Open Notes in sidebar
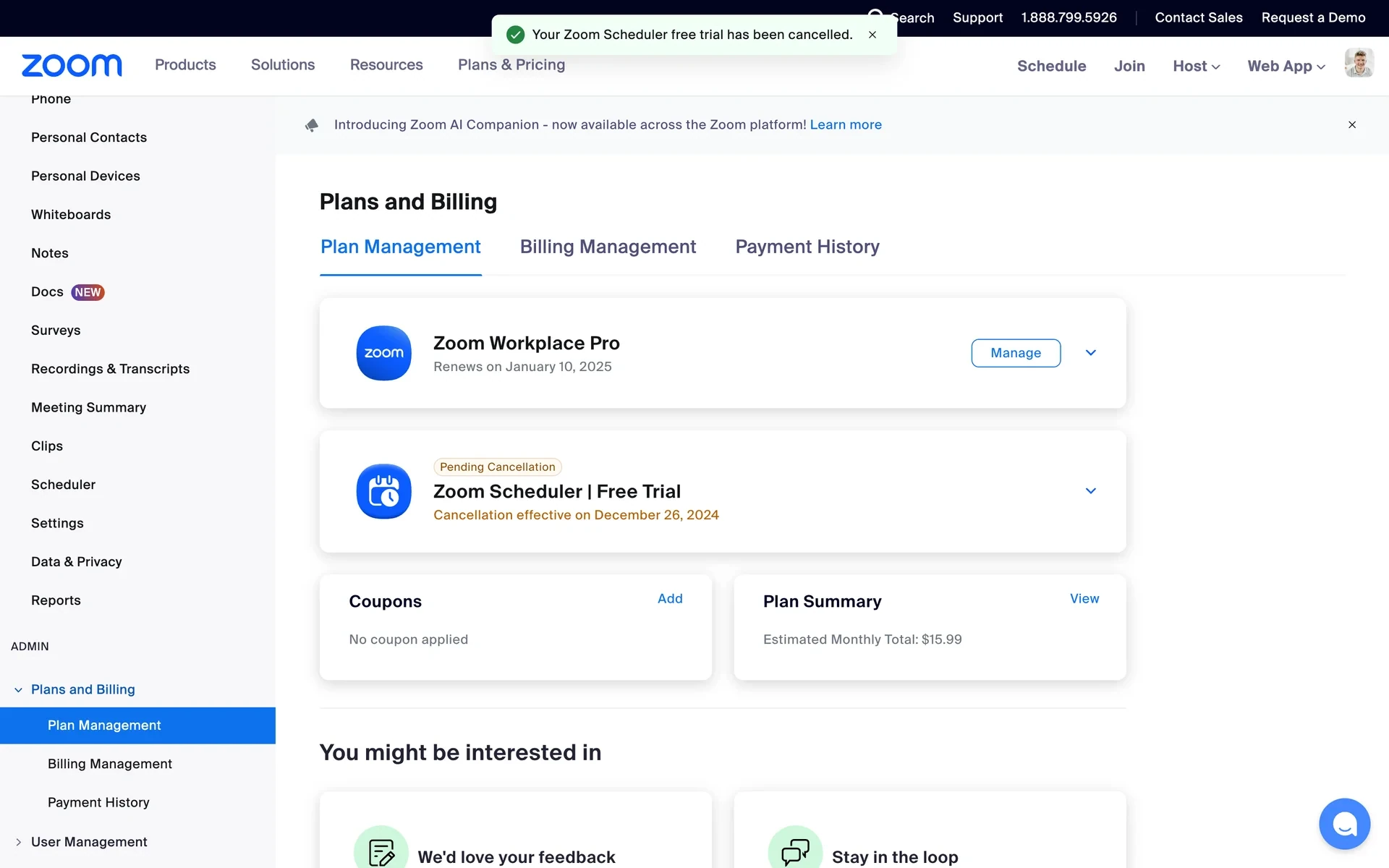The image size is (1389, 868). [50, 253]
